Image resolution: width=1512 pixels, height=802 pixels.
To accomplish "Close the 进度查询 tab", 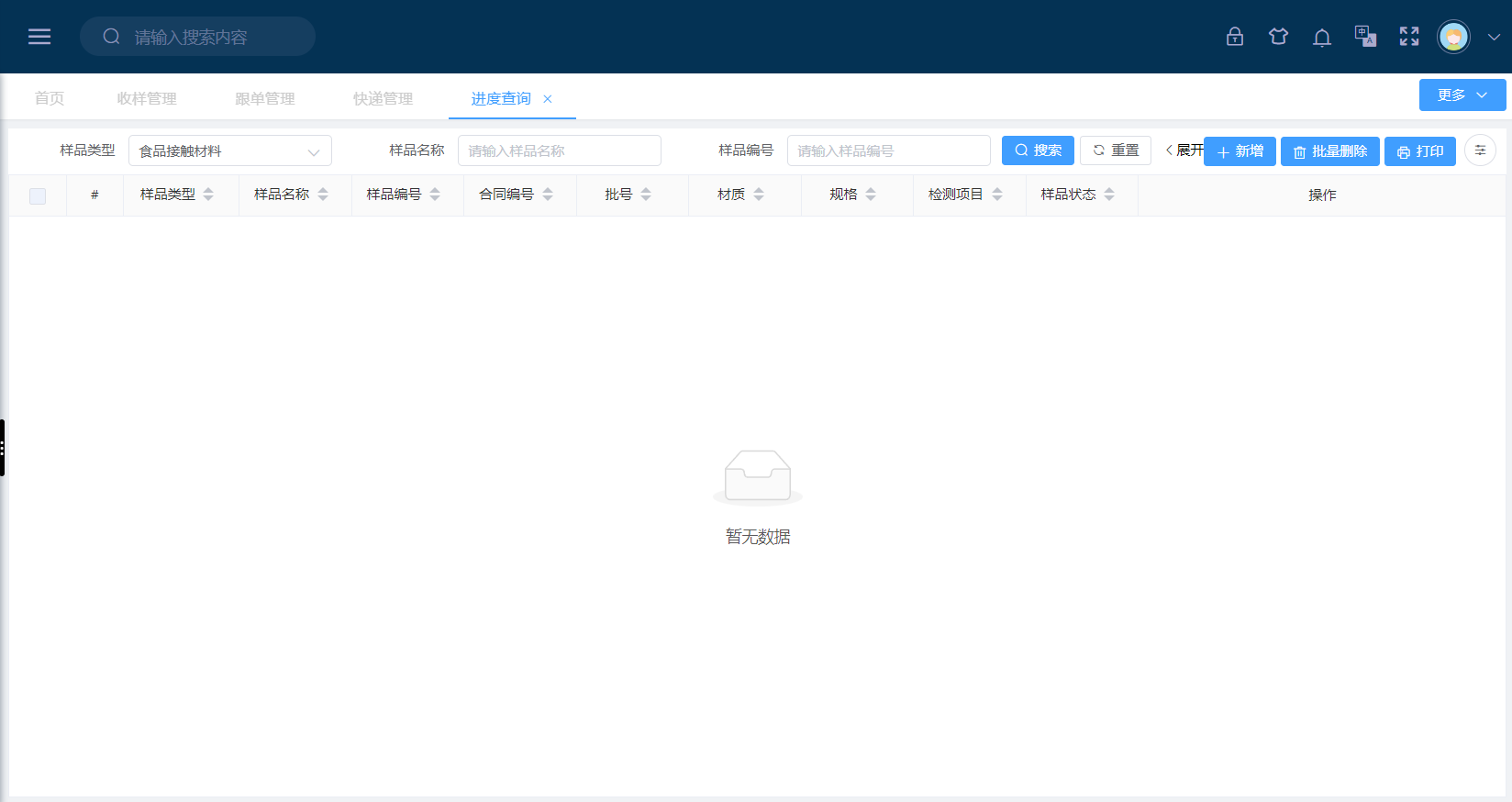I will (548, 99).
